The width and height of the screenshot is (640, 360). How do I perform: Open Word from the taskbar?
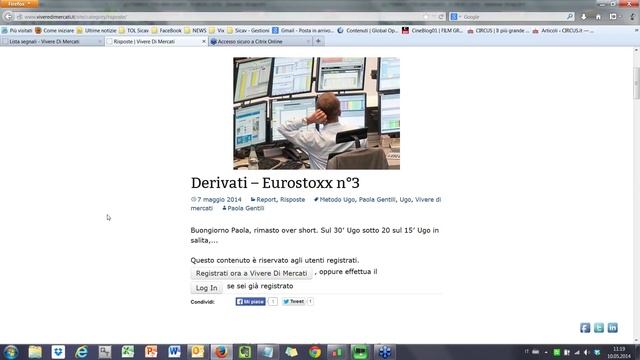[x=174, y=352]
